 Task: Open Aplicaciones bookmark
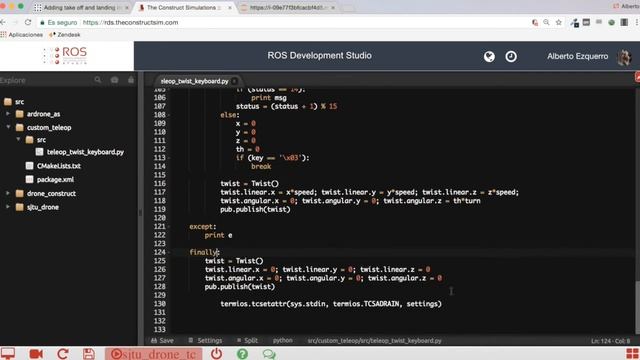tap(22, 35)
